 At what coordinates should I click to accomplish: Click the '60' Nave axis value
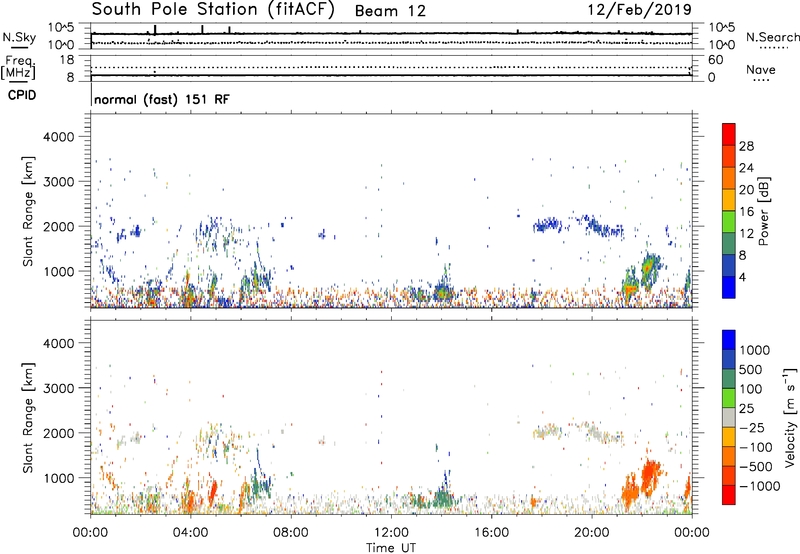point(715,60)
